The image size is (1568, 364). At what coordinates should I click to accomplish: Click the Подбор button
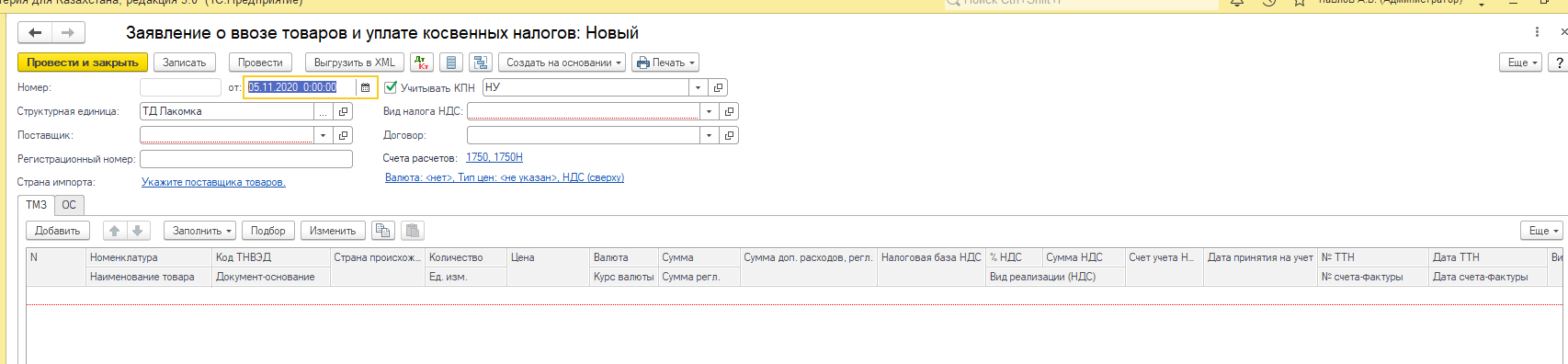coord(268,231)
